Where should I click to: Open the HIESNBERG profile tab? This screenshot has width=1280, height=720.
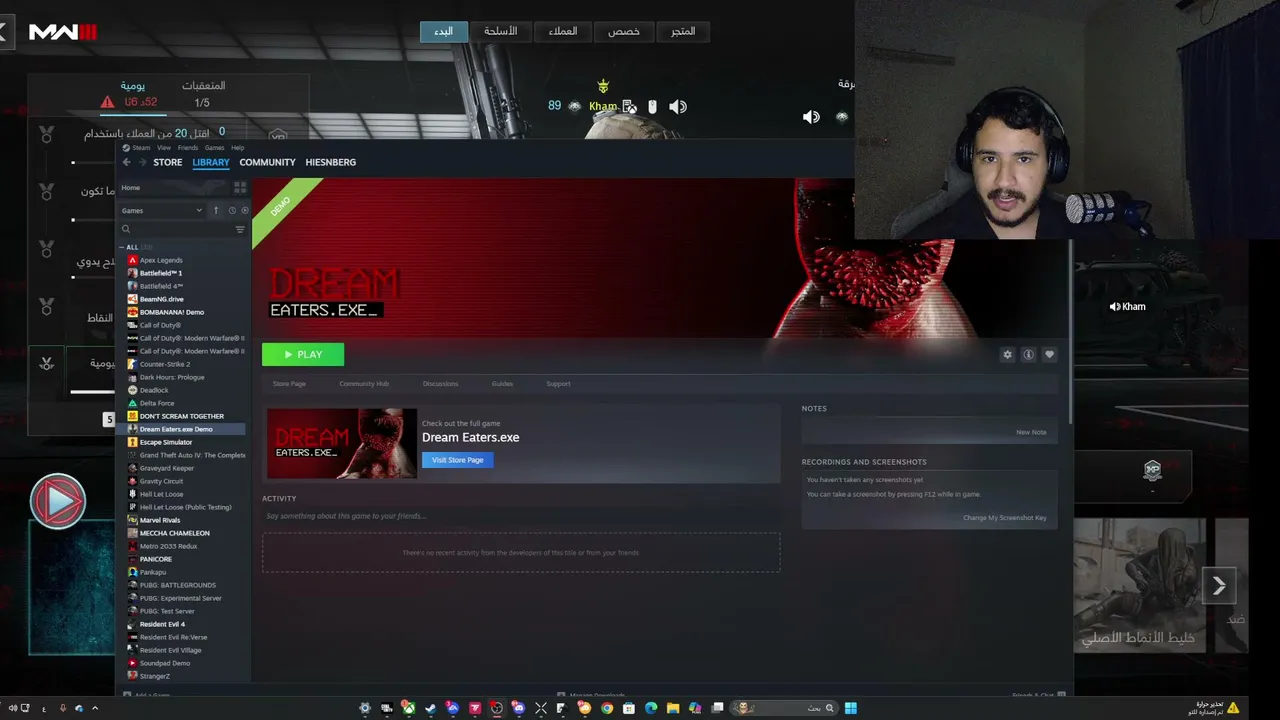pos(331,162)
